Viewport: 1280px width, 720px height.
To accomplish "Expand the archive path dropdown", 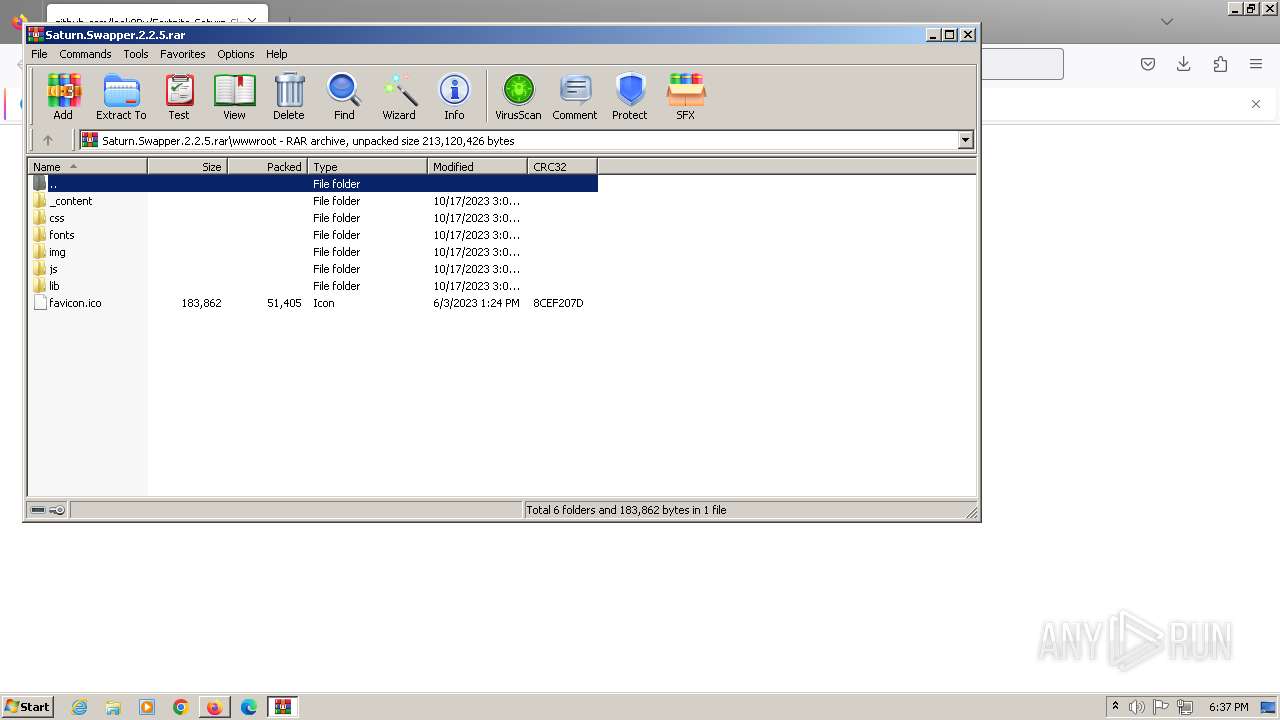I will tap(966, 141).
